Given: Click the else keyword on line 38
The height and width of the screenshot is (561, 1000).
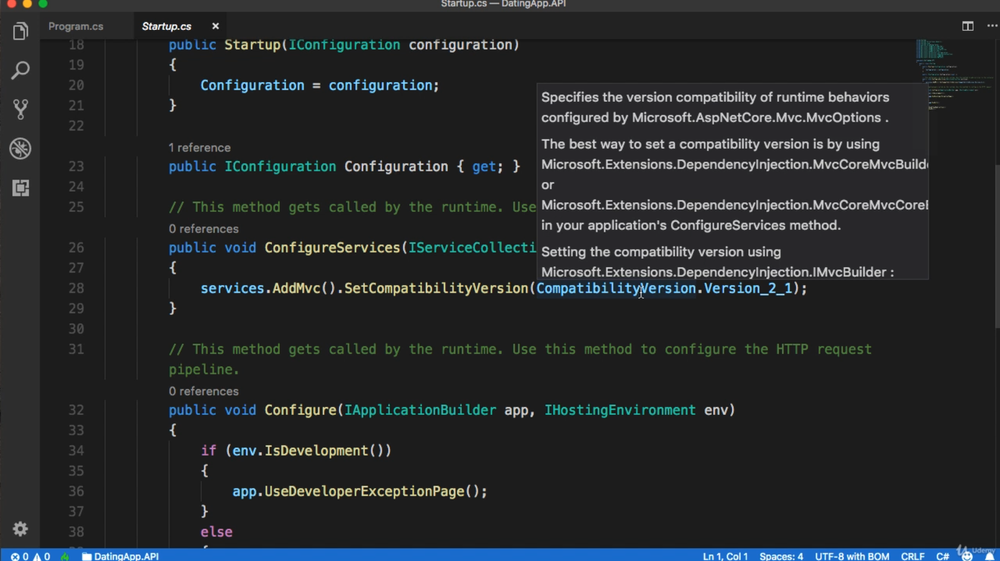Looking at the screenshot, I should pos(216,532).
